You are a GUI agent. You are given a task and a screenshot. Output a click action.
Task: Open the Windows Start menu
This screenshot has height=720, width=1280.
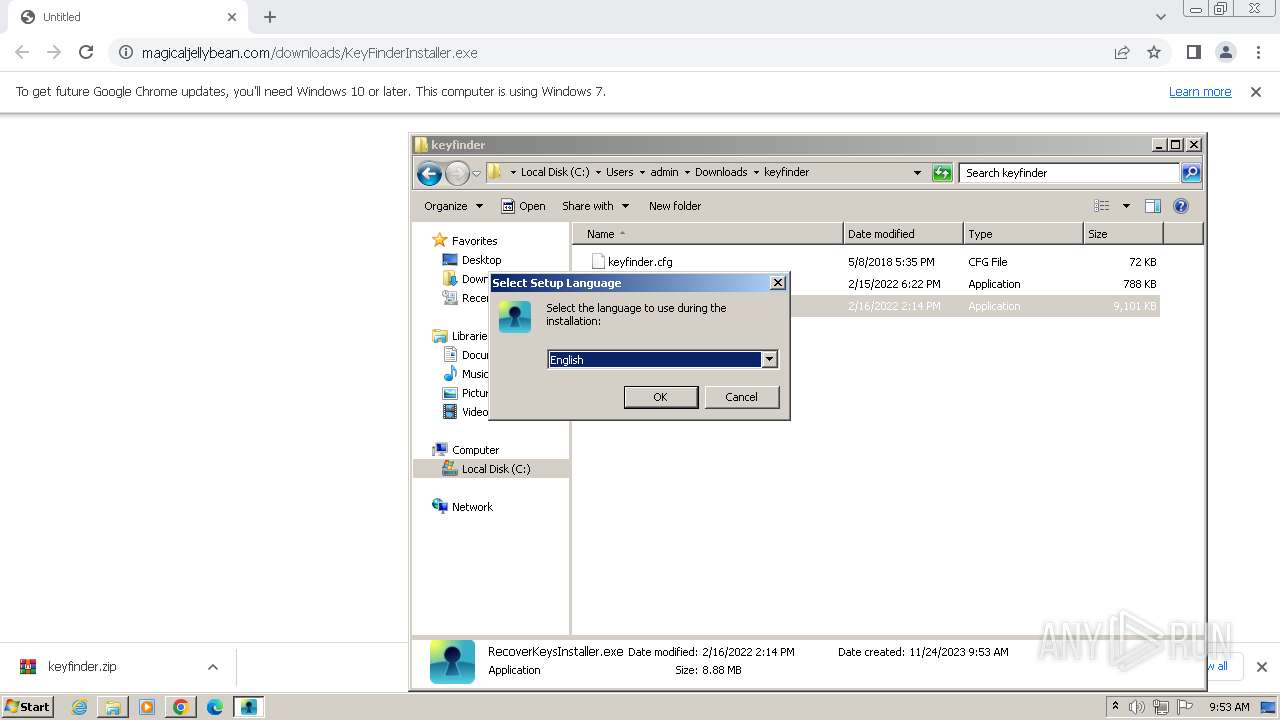click(x=27, y=707)
